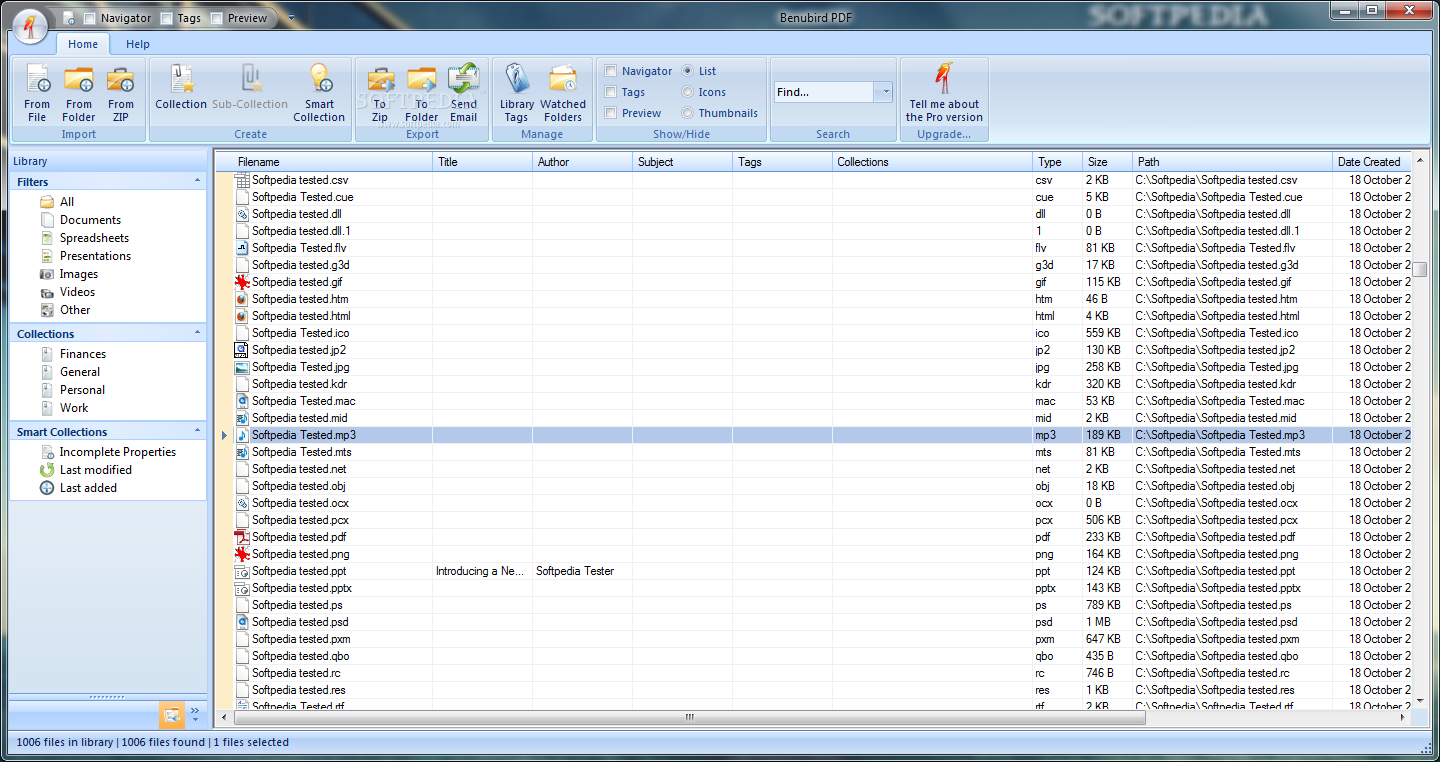Screen dimensions: 1440x762
Task: Select file Softpedia tested.csv
Action: pos(300,180)
